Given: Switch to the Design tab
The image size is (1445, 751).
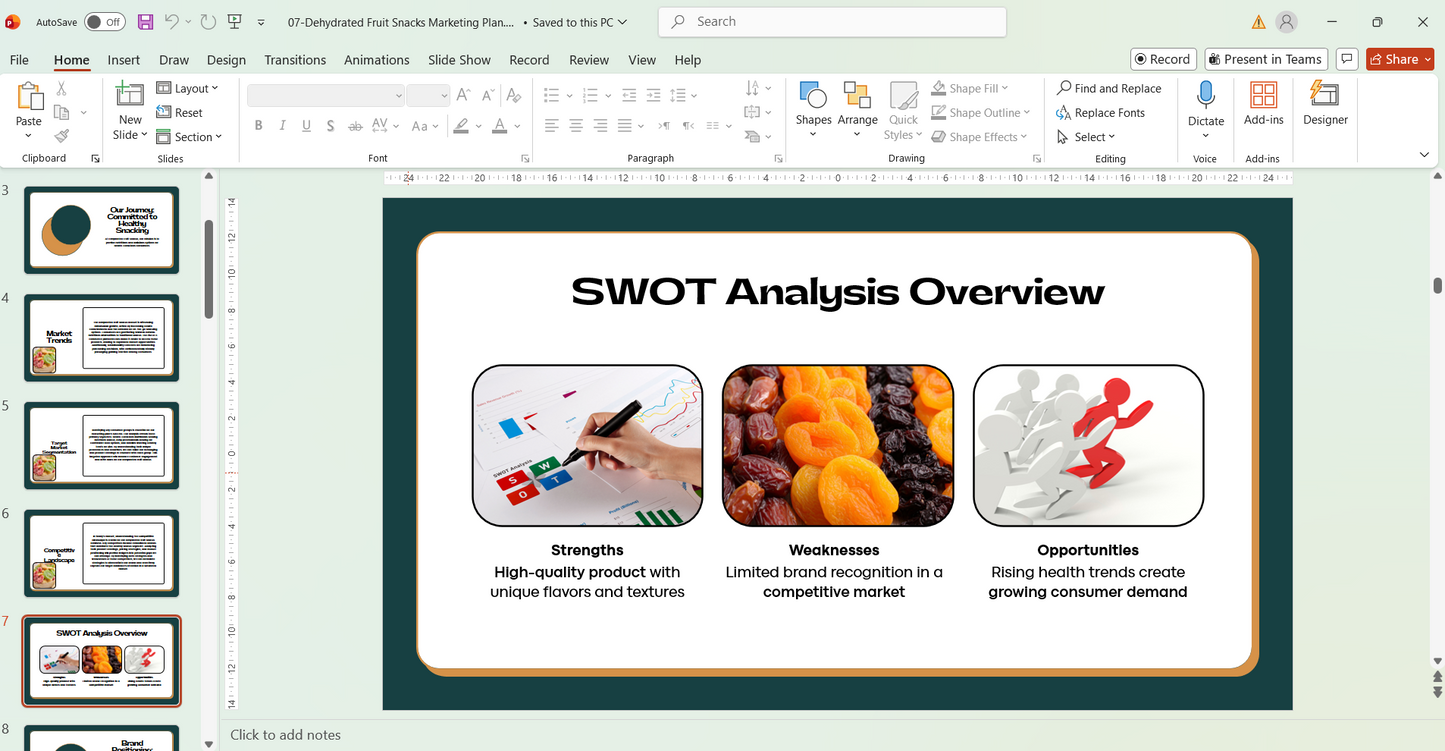Looking at the screenshot, I should coord(226,60).
